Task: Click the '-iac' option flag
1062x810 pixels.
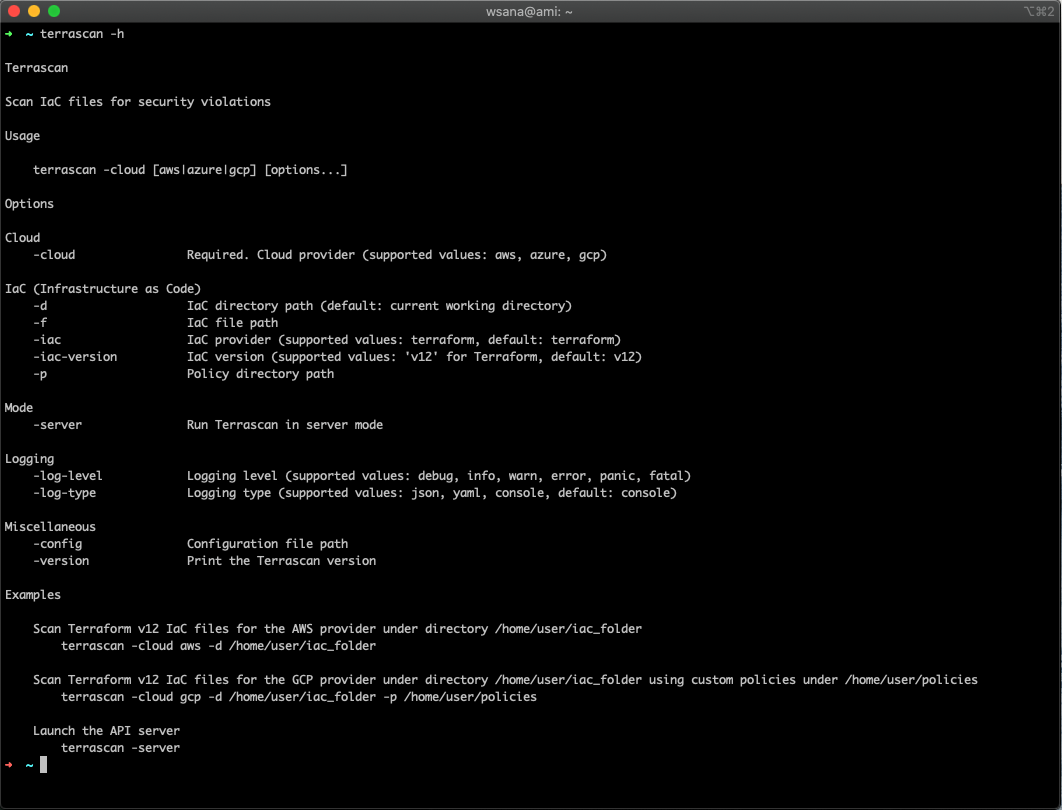Action: pos(47,340)
